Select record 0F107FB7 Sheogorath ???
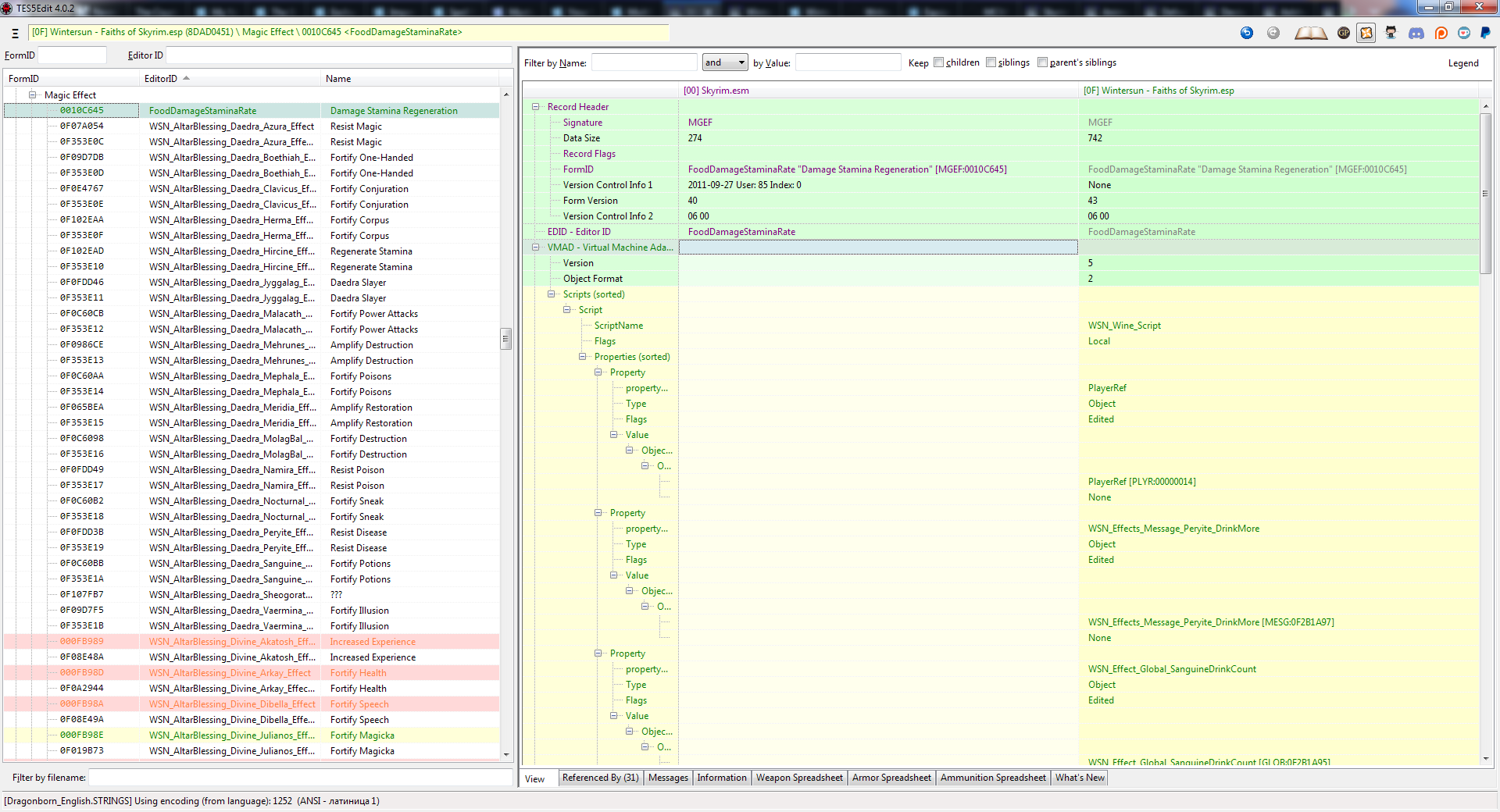1500x812 pixels. (x=252, y=595)
